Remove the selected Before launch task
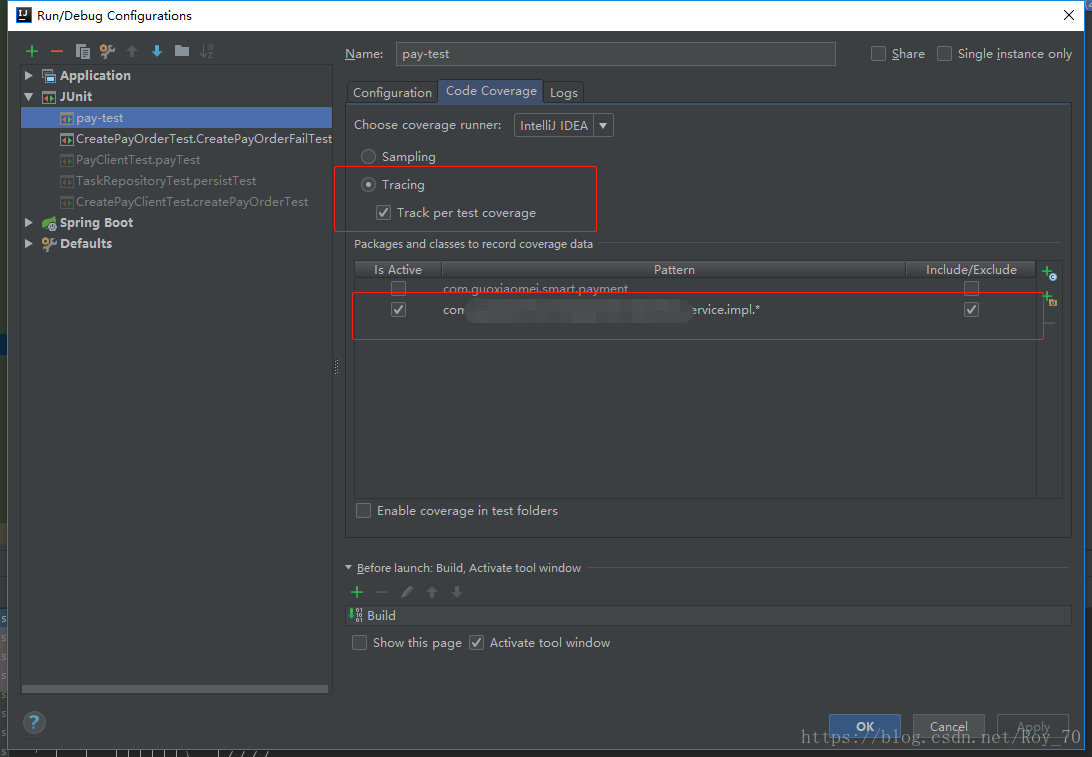 pyautogui.click(x=382, y=592)
